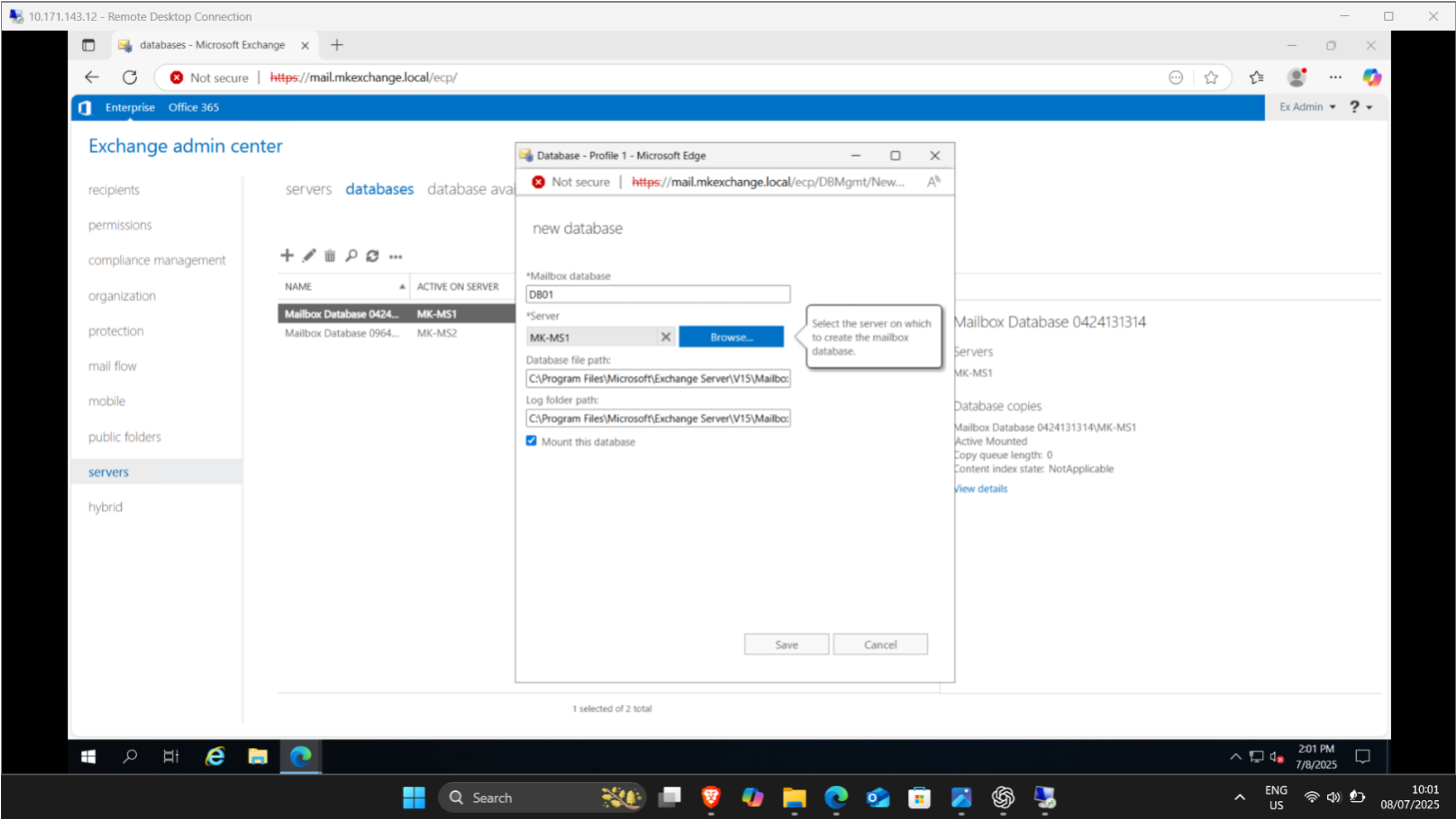Refresh the database list
This screenshot has width=1456, height=819.
373,256
